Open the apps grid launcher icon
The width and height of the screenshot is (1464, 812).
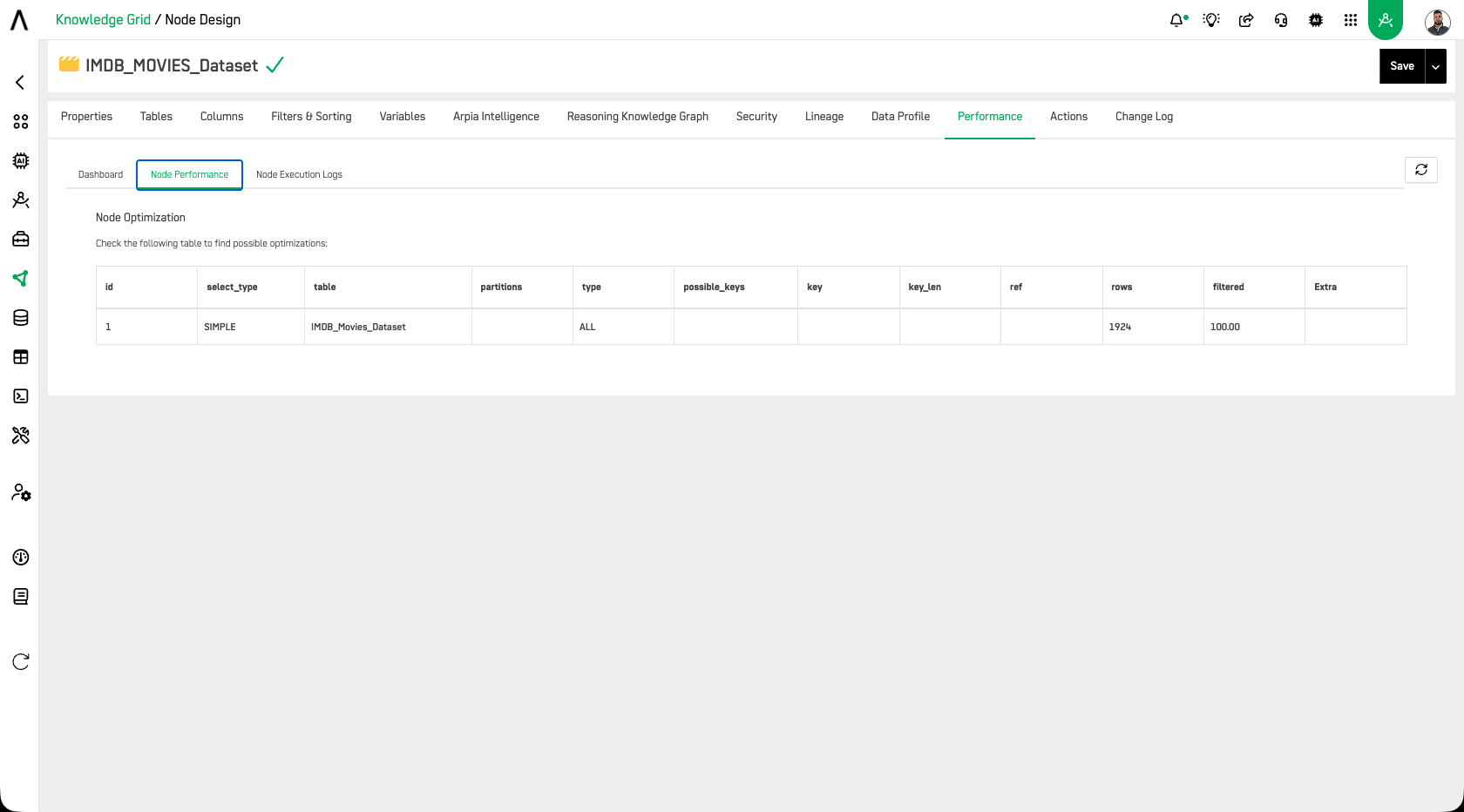point(1351,20)
